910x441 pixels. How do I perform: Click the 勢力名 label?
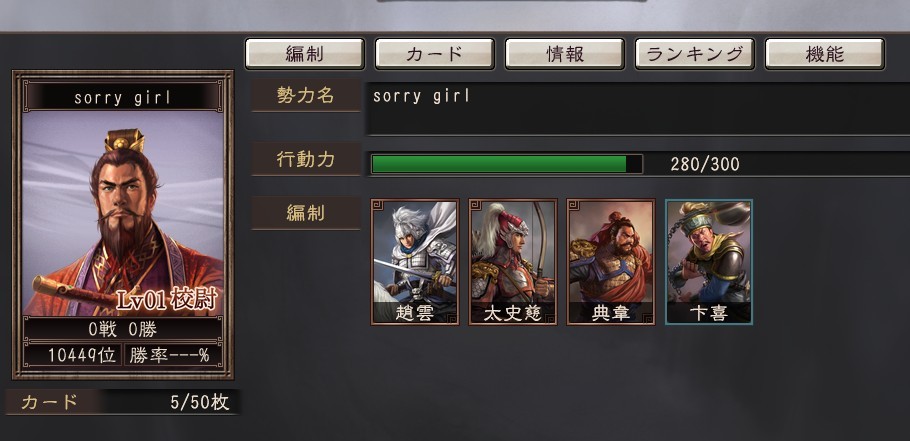tap(306, 96)
